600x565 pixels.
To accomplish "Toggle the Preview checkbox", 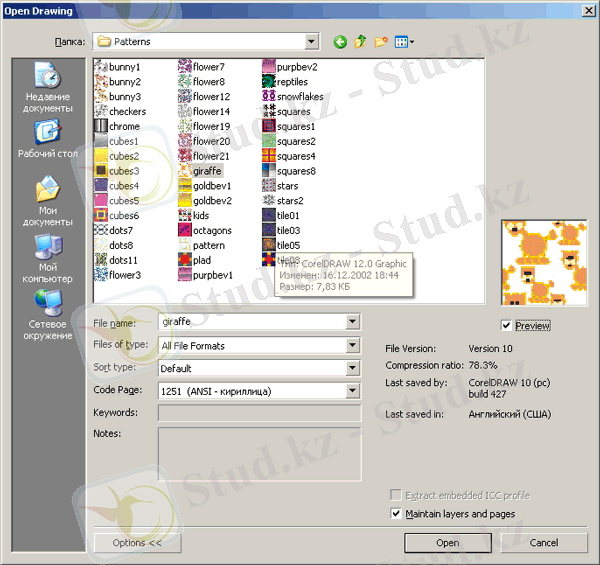I will click(506, 326).
